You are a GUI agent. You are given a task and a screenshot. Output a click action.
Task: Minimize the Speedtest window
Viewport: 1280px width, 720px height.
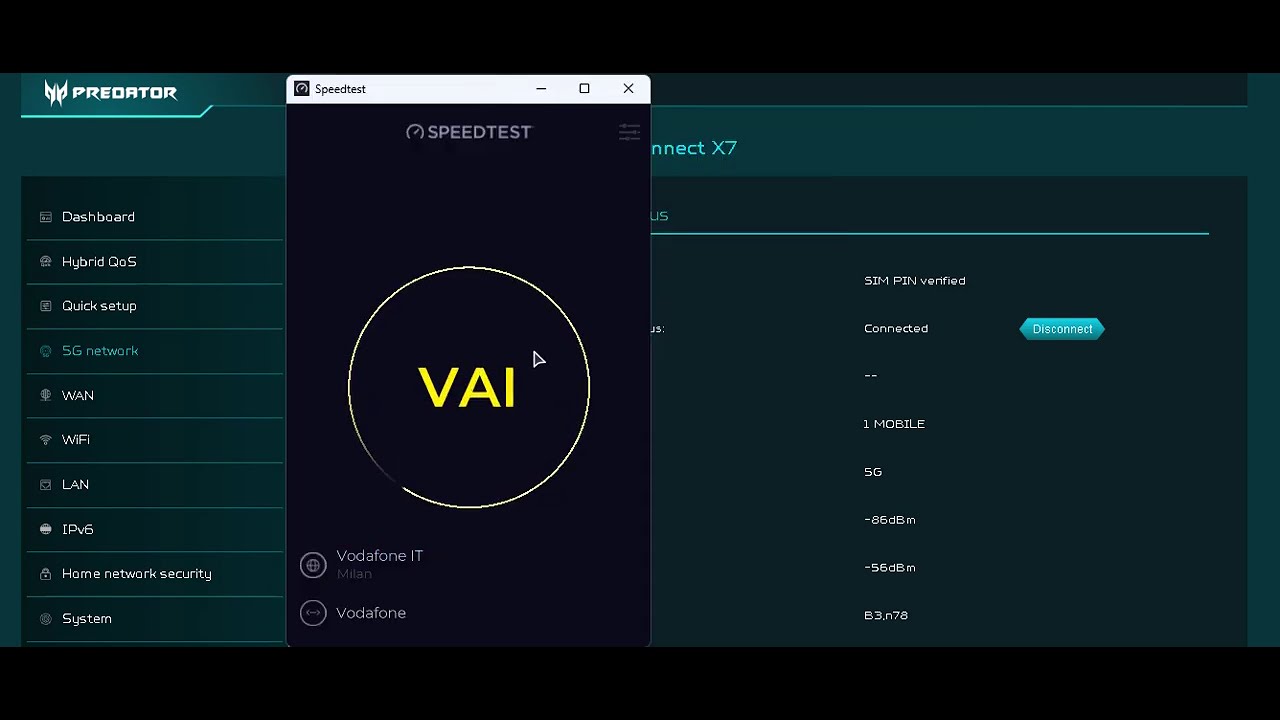(541, 89)
